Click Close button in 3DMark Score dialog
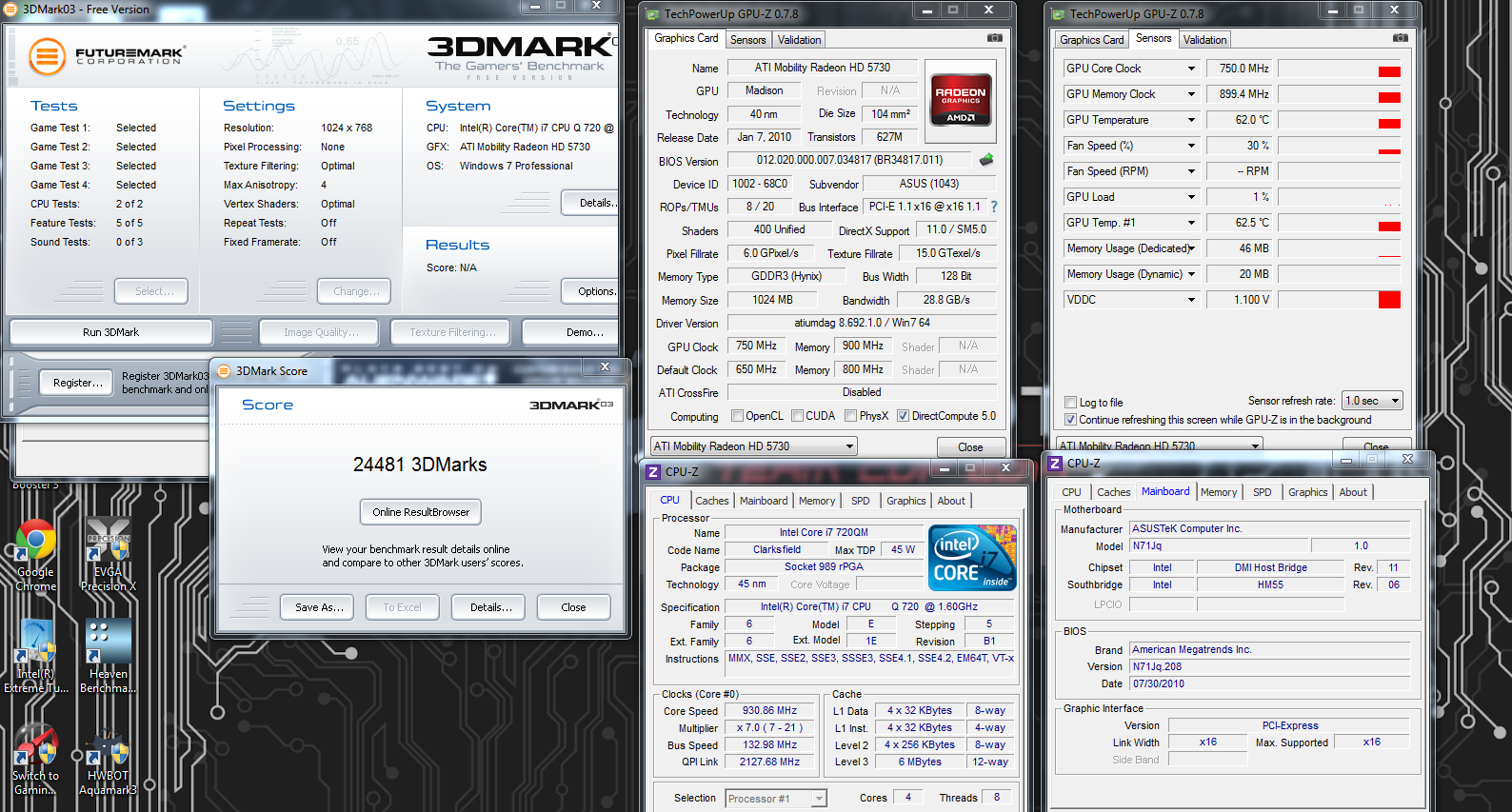This screenshot has width=1512, height=812. click(x=573, y=607)
